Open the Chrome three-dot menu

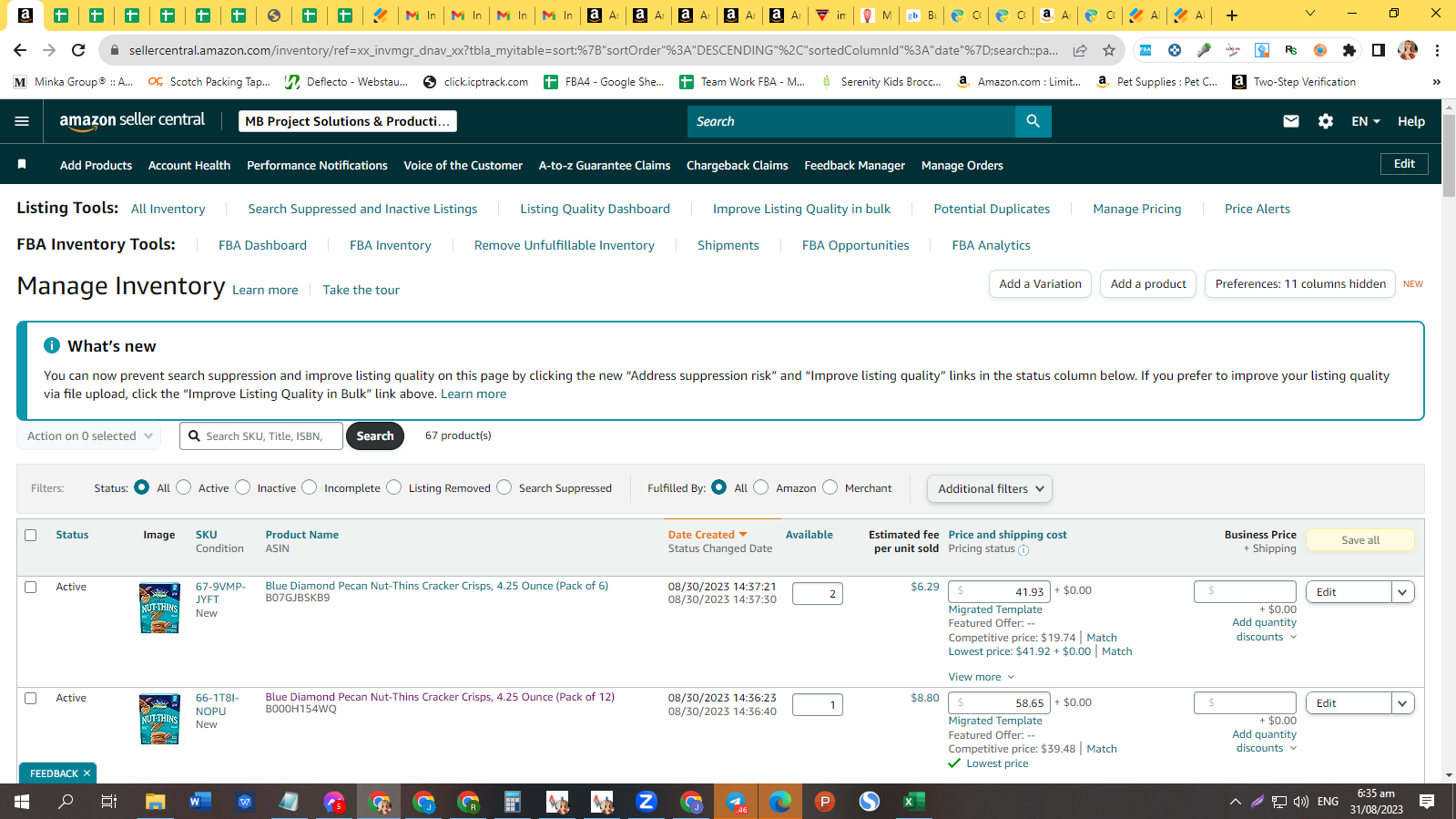[1437, 50]
